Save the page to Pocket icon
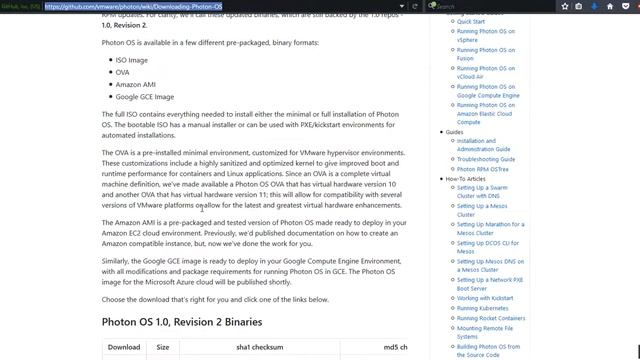Screen dimensions: 640x360 [625, 6]
